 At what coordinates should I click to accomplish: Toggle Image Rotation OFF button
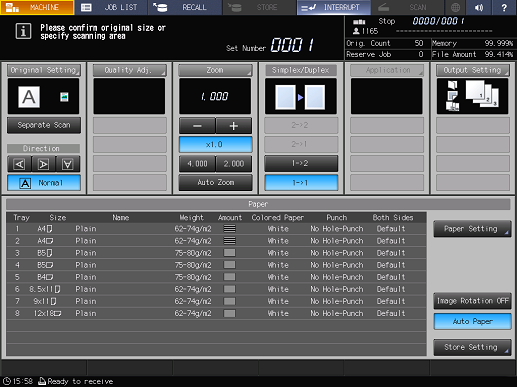pyautogui.click(x=472, y=301)
